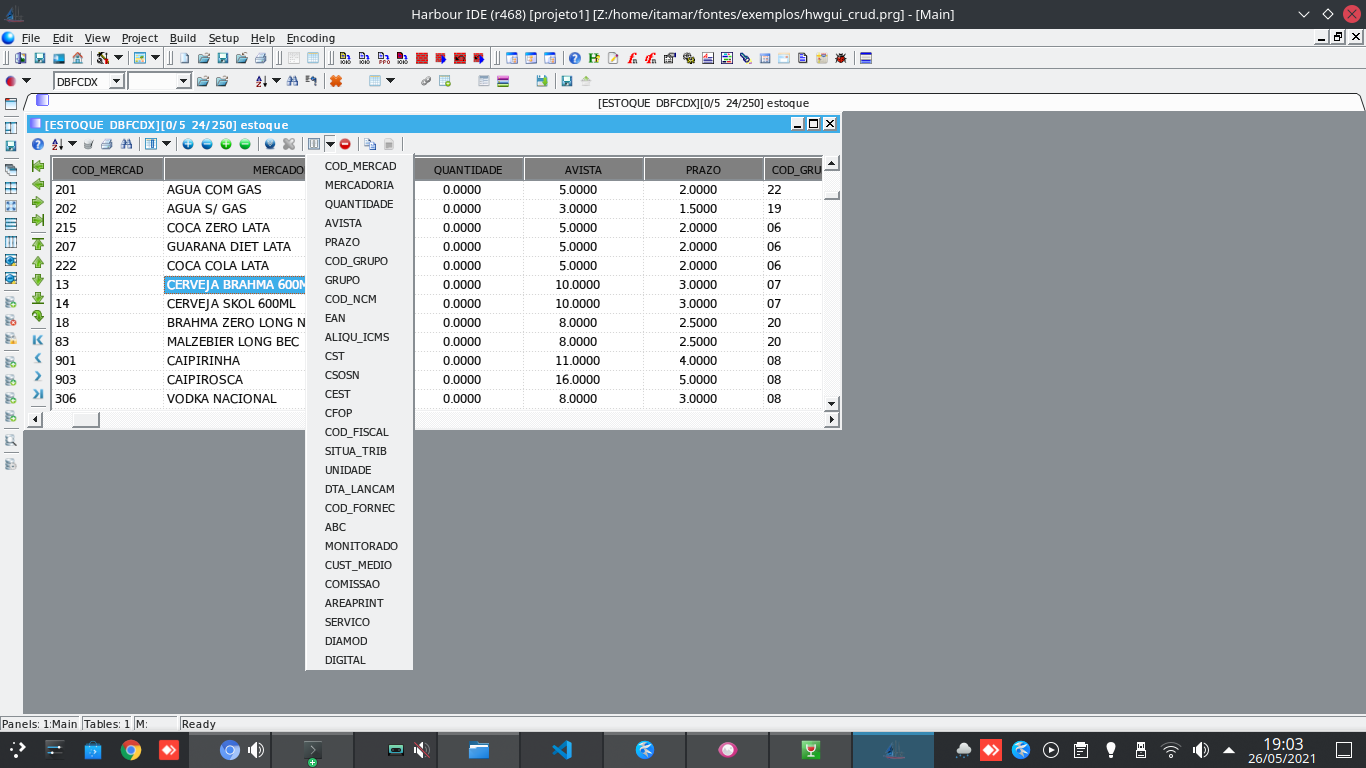
Task: Click the red no-entry icon in table toolbar
Action: (x=345, y=144)
